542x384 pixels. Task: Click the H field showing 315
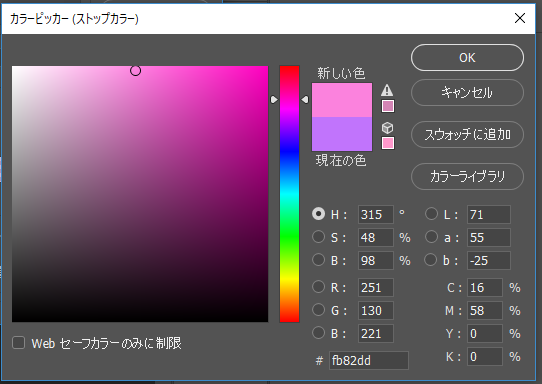pyautogui.click(x=376, y=215)
